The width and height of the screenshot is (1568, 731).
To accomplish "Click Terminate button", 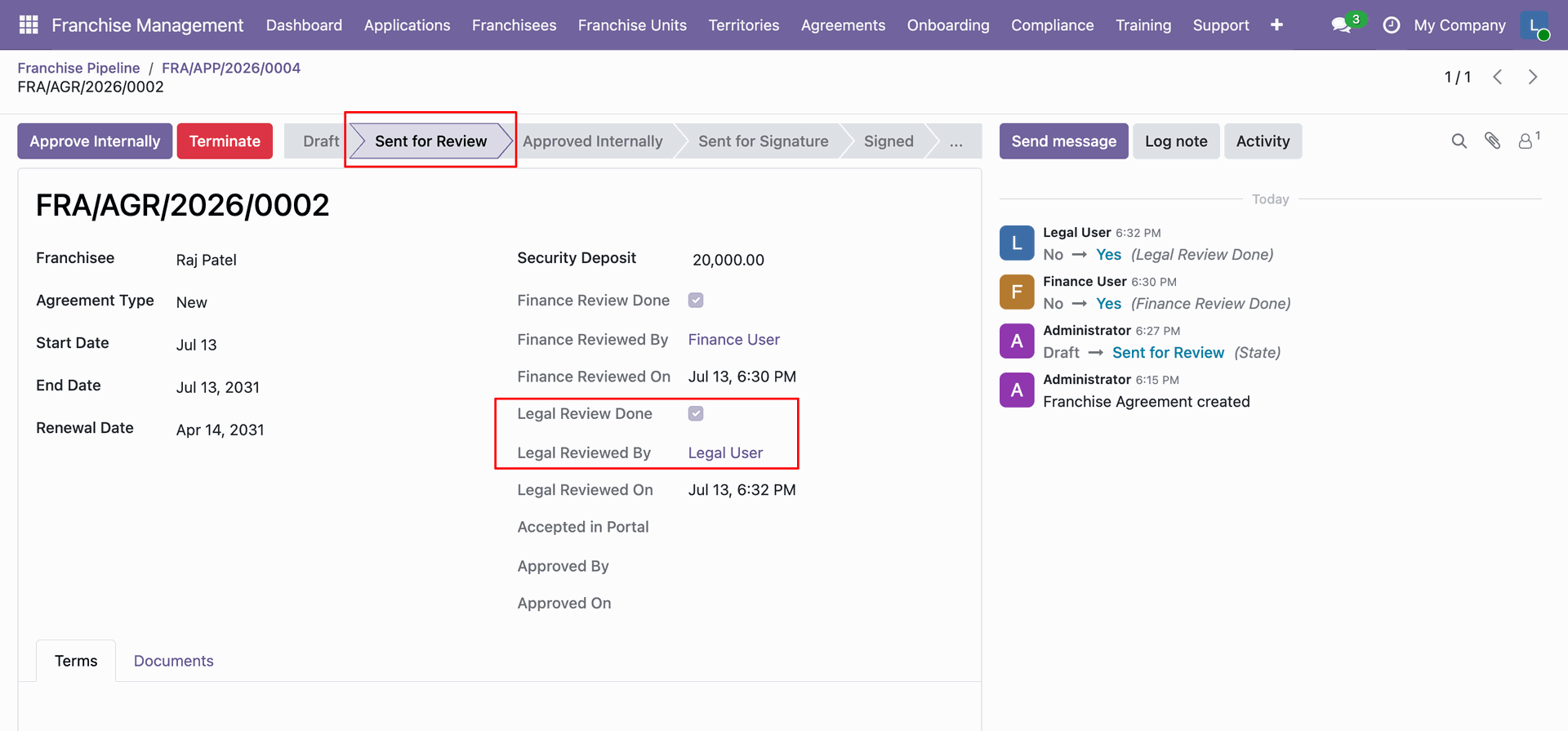I will point(225,141).
